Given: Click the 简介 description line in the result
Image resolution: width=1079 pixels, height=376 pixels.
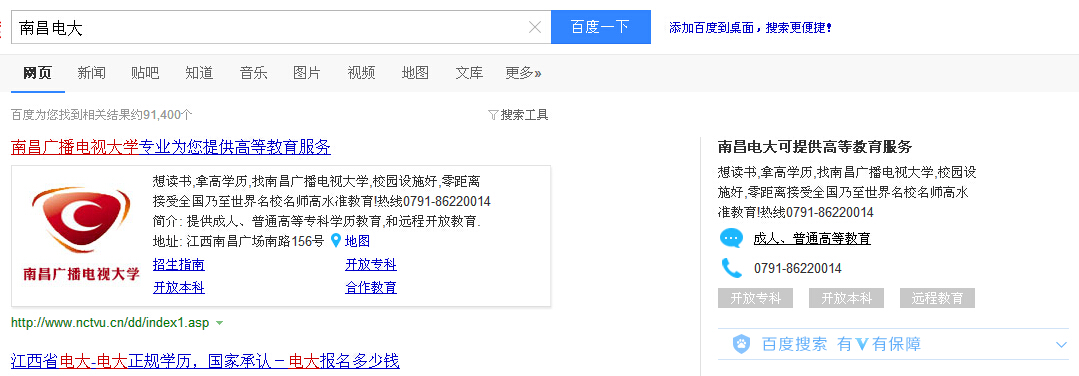Looking at the screenshot, I should 317,222.
